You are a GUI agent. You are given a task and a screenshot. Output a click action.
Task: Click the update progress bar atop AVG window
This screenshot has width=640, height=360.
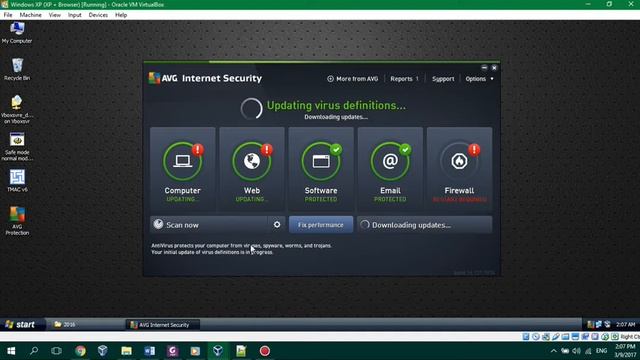click(322, 62)
